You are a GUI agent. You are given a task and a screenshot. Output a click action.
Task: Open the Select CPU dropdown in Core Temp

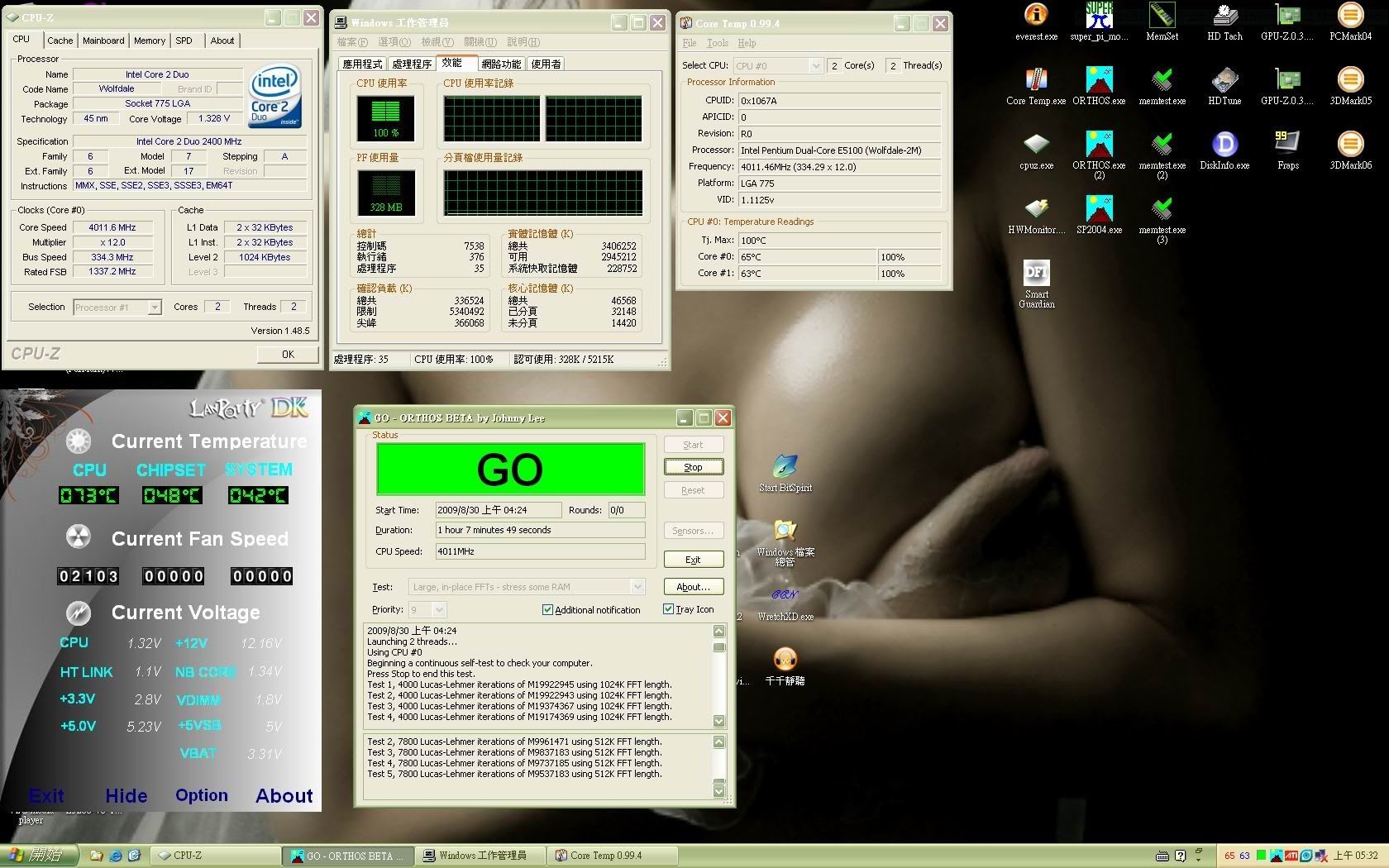816,65
